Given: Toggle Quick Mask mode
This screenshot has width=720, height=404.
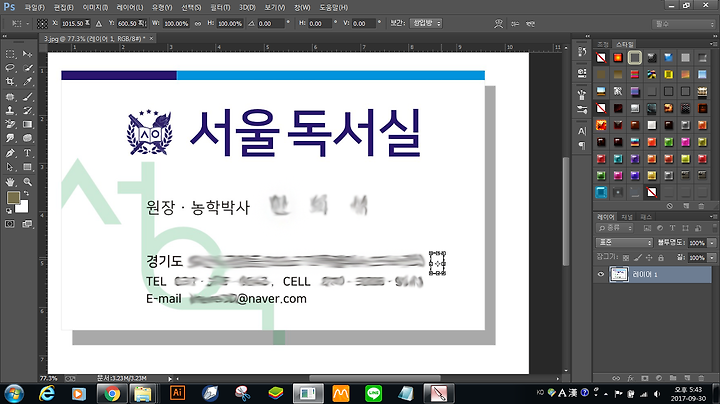Looking at the screenshot, I should click(10, 224).
